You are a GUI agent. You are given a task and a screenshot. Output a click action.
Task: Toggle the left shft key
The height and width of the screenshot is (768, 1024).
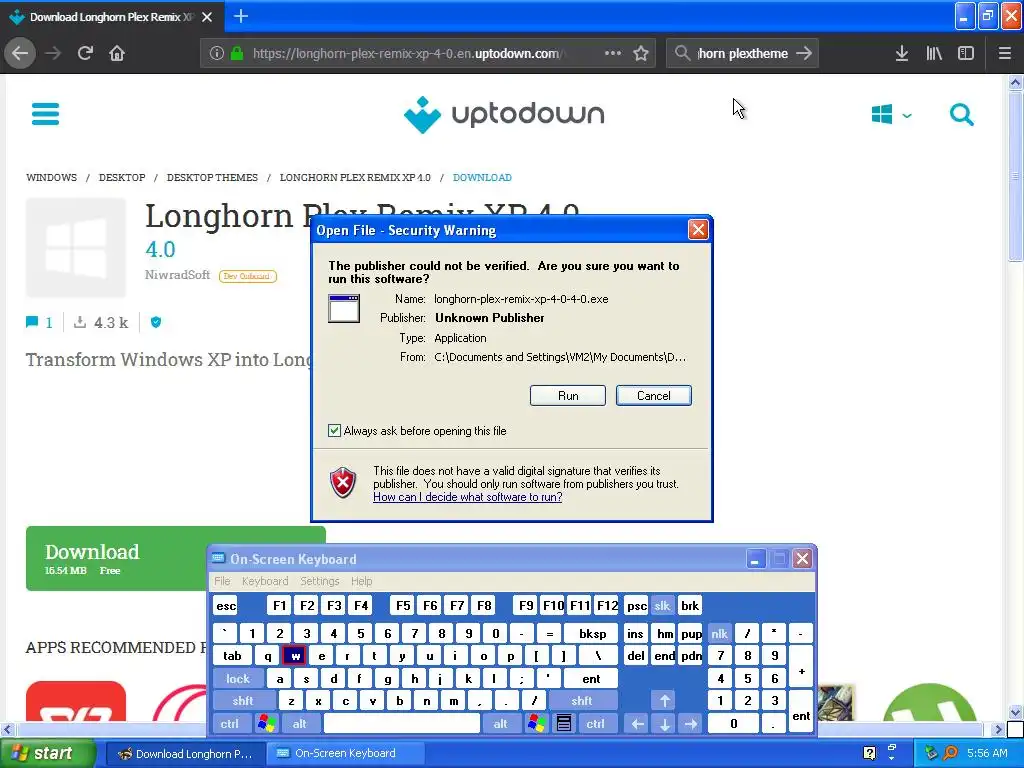pos(243,701)
